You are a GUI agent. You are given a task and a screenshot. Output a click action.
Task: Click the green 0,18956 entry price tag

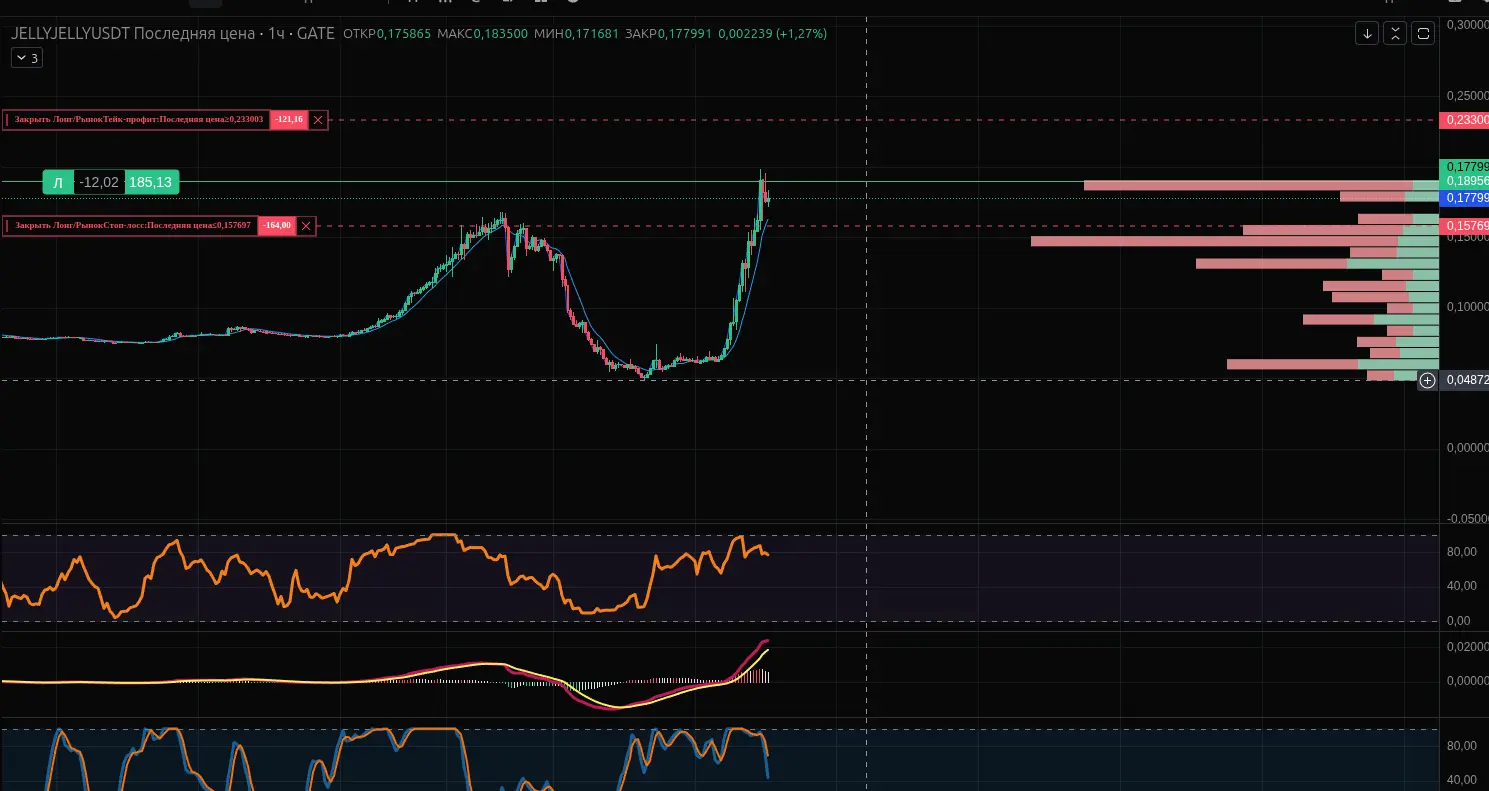point(1464,182)
